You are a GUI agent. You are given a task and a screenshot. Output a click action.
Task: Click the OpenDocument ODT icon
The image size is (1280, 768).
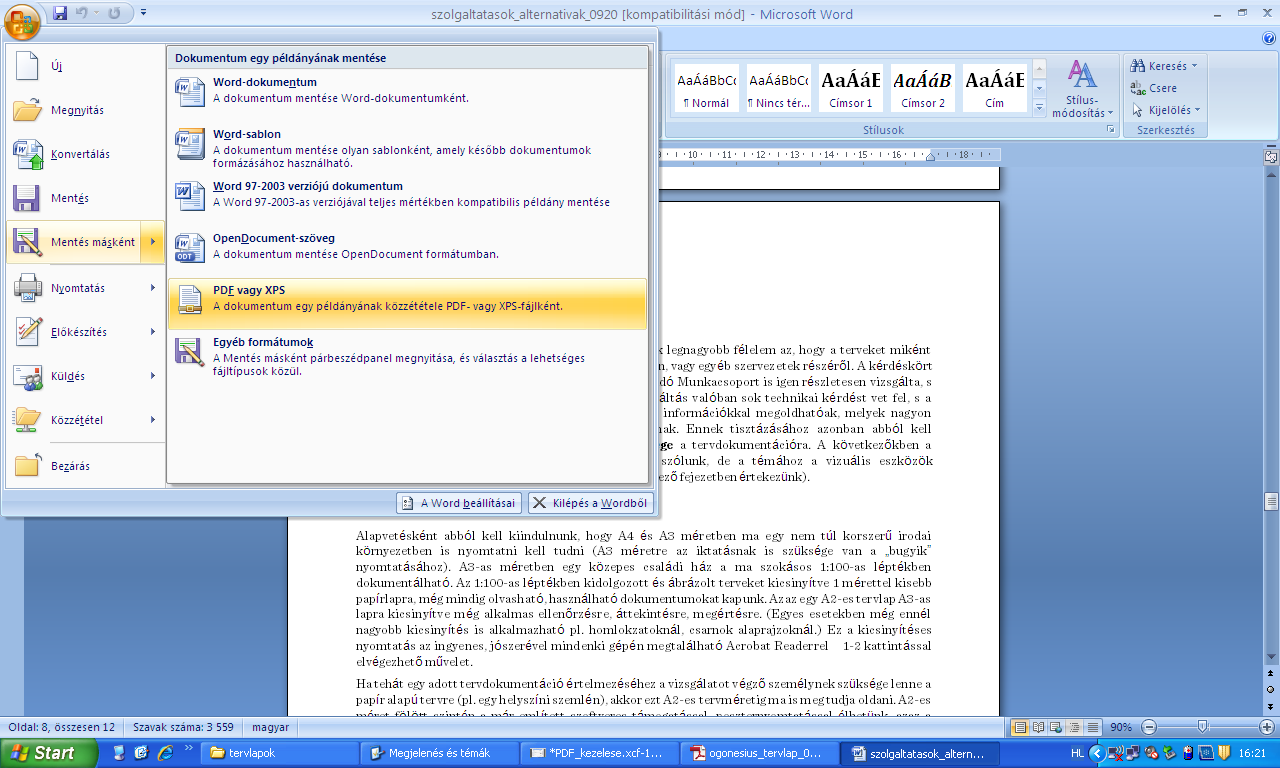(x=190, y=248)
